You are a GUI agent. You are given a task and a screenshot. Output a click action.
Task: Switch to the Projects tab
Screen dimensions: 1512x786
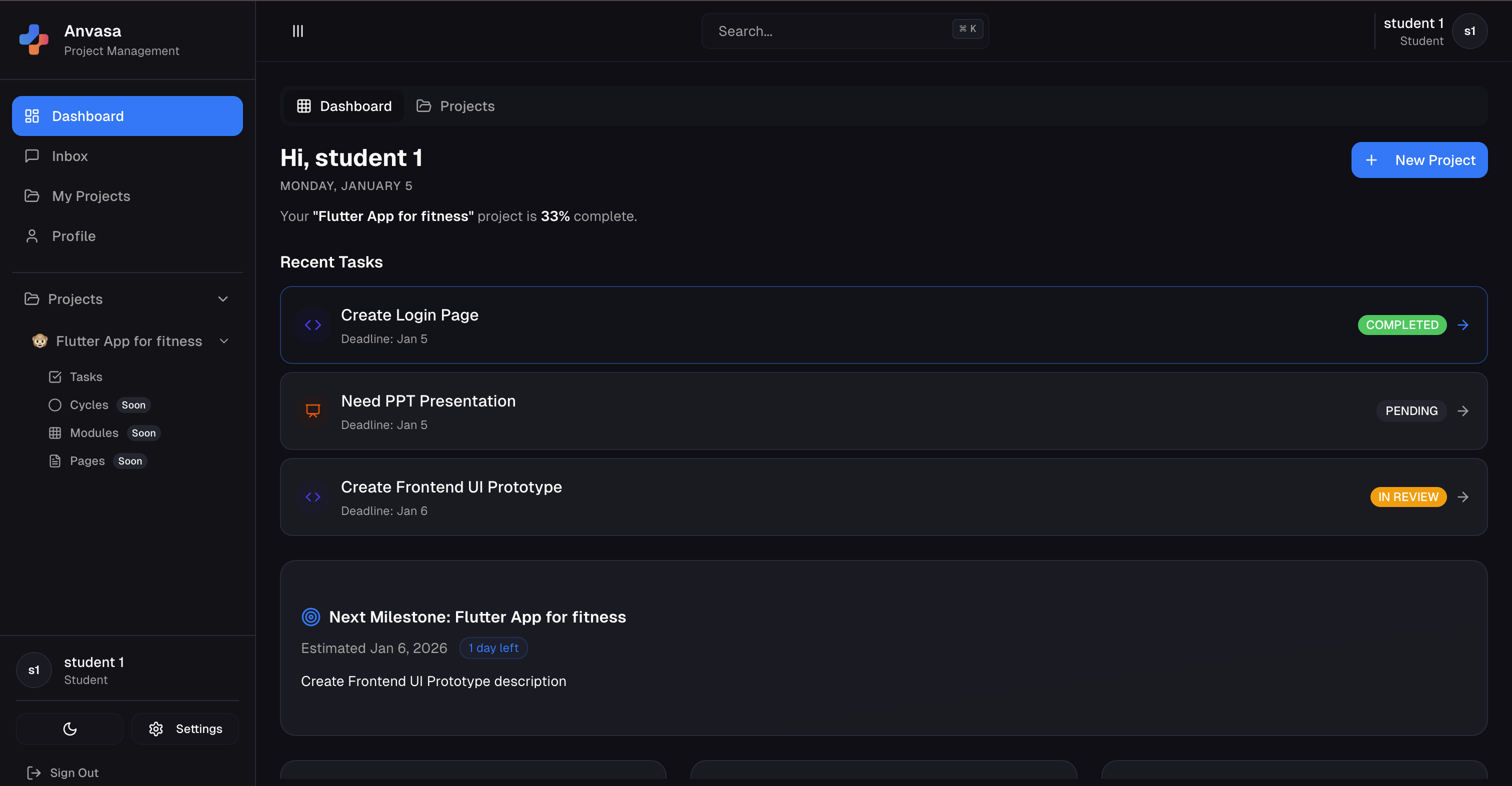[x=455, y=106]
